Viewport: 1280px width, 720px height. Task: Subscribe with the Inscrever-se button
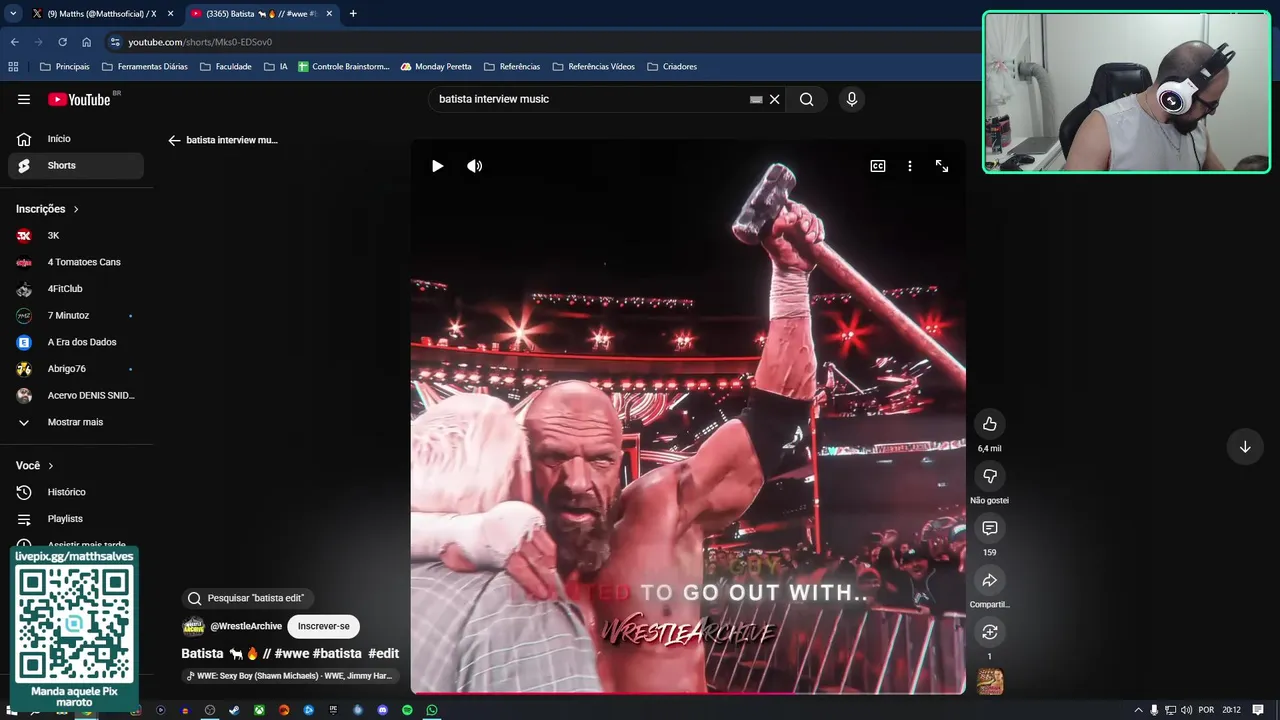(x=323, y=626)
